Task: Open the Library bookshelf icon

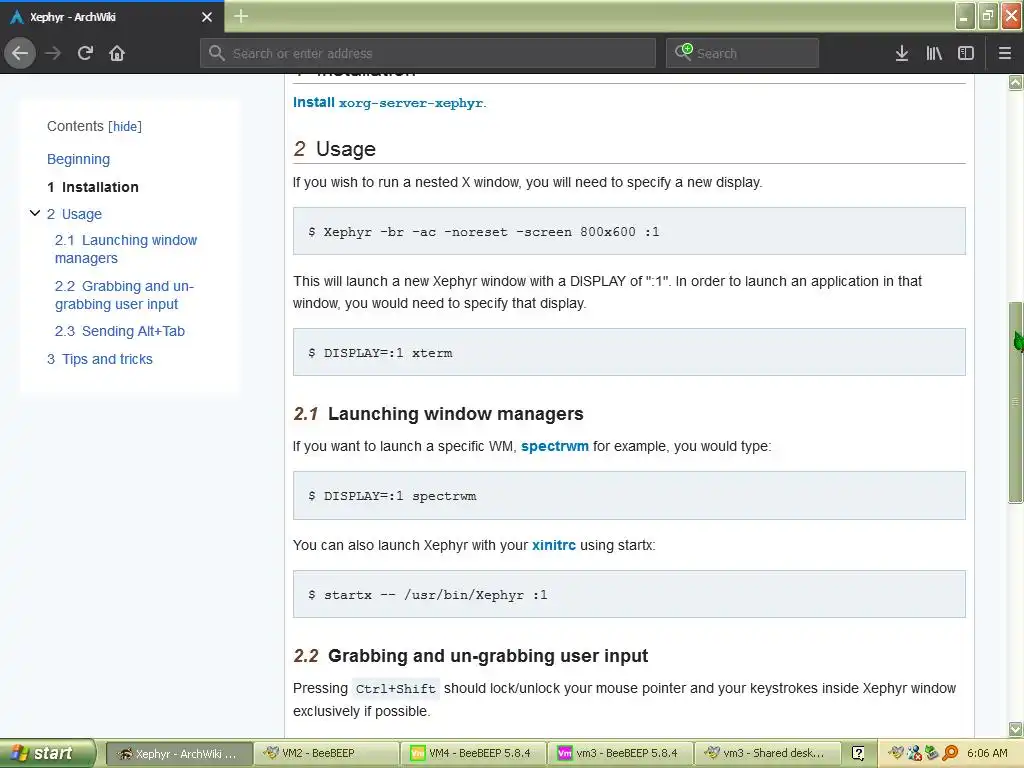Action: (x=934, y=53)
